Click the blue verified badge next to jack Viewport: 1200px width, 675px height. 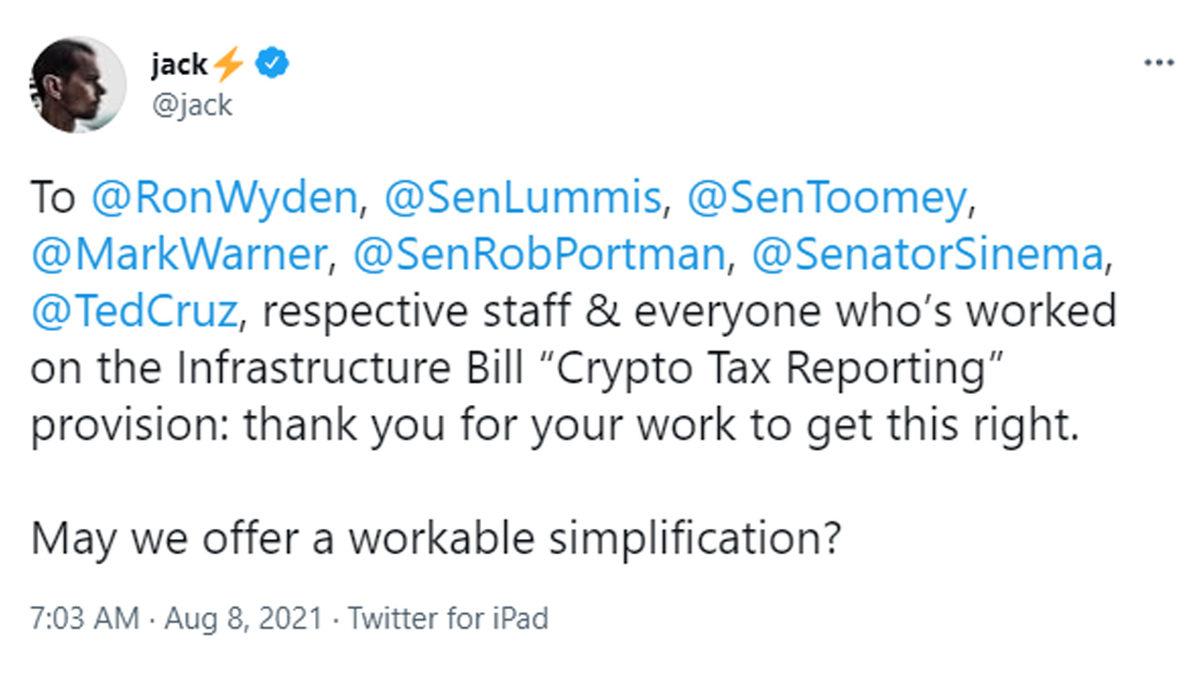click(x=270, y=62)
